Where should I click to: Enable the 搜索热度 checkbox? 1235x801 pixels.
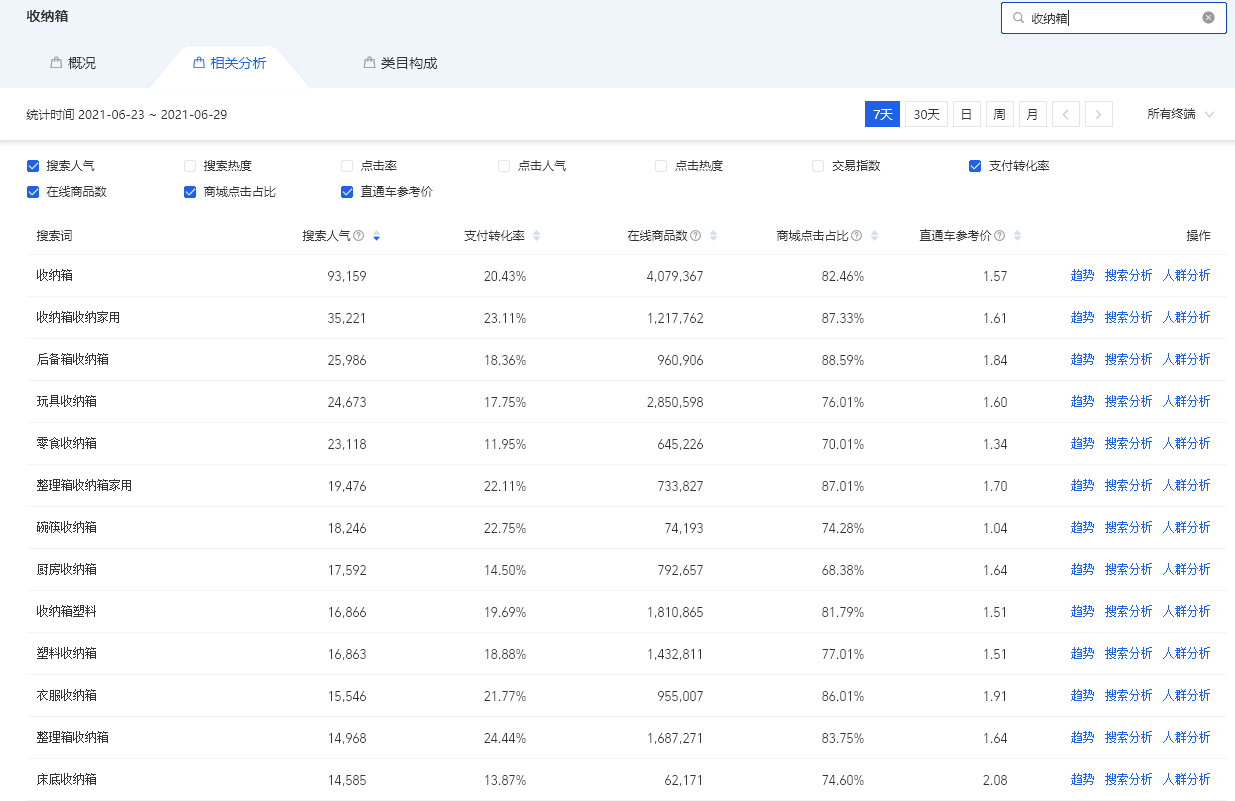(x=190, y=166)
